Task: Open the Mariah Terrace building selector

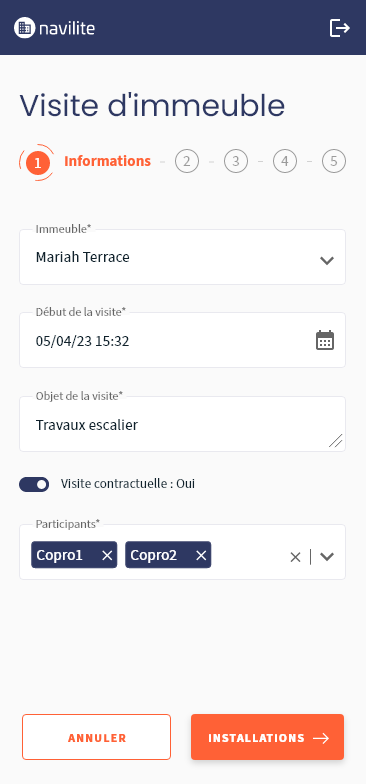Action: (182, 257)
